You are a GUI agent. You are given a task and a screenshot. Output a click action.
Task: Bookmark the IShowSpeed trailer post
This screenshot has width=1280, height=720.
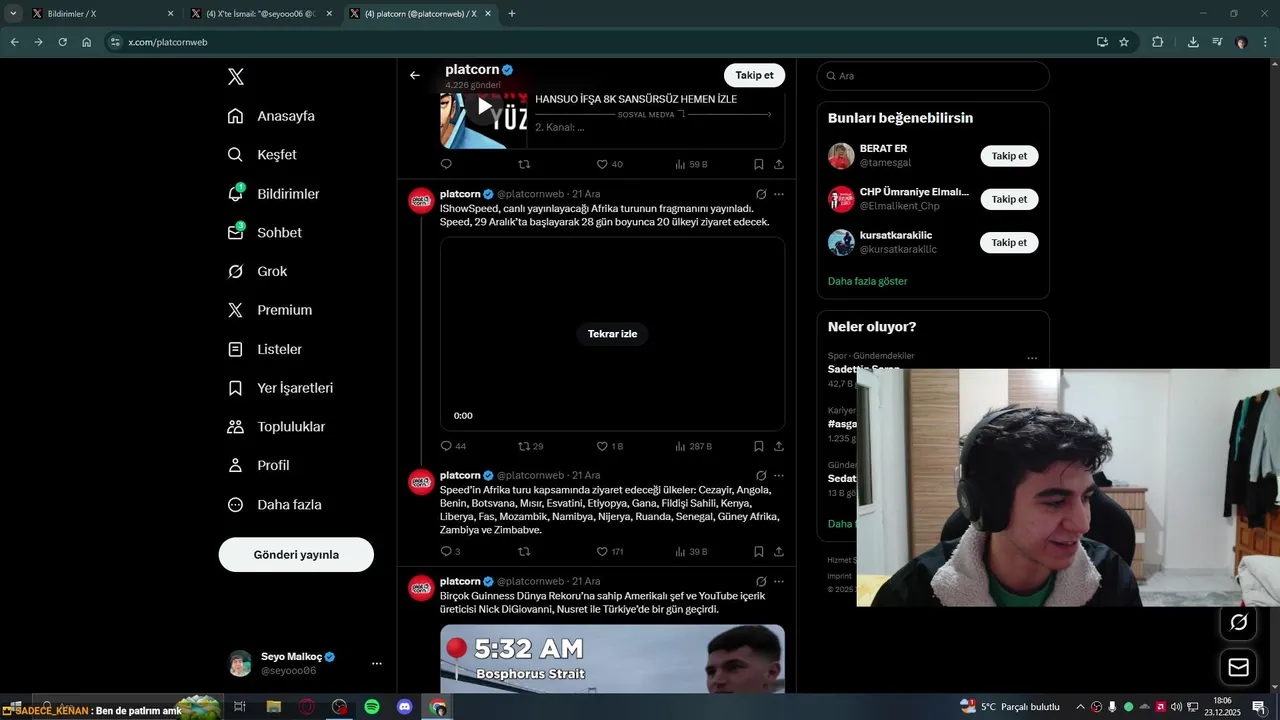759,446
